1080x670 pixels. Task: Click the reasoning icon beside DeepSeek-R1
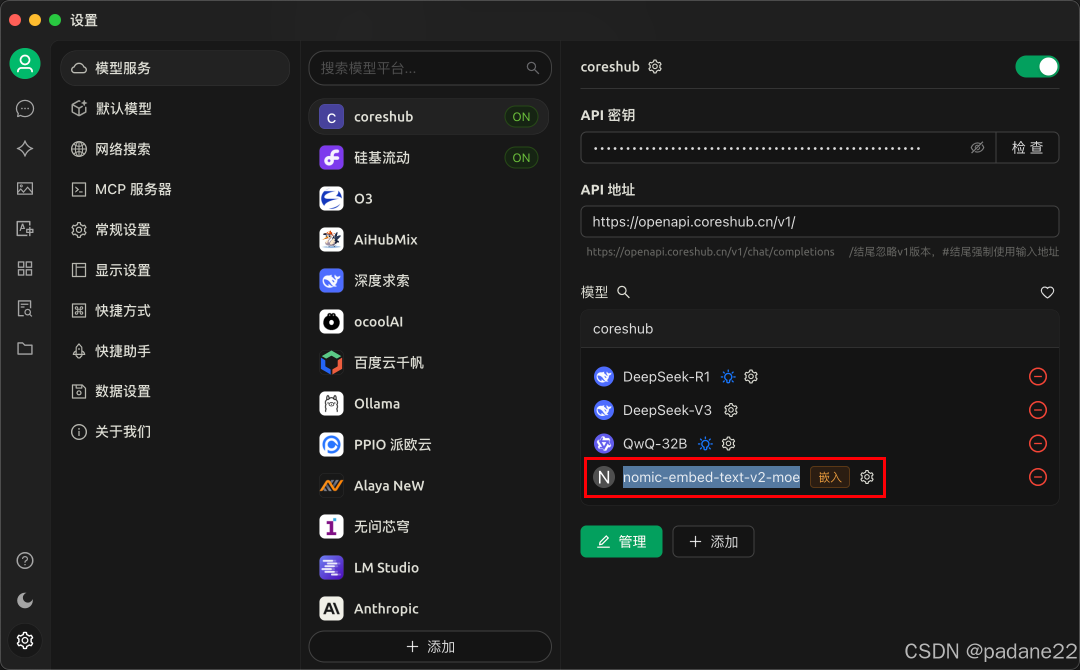coord(728,377)
